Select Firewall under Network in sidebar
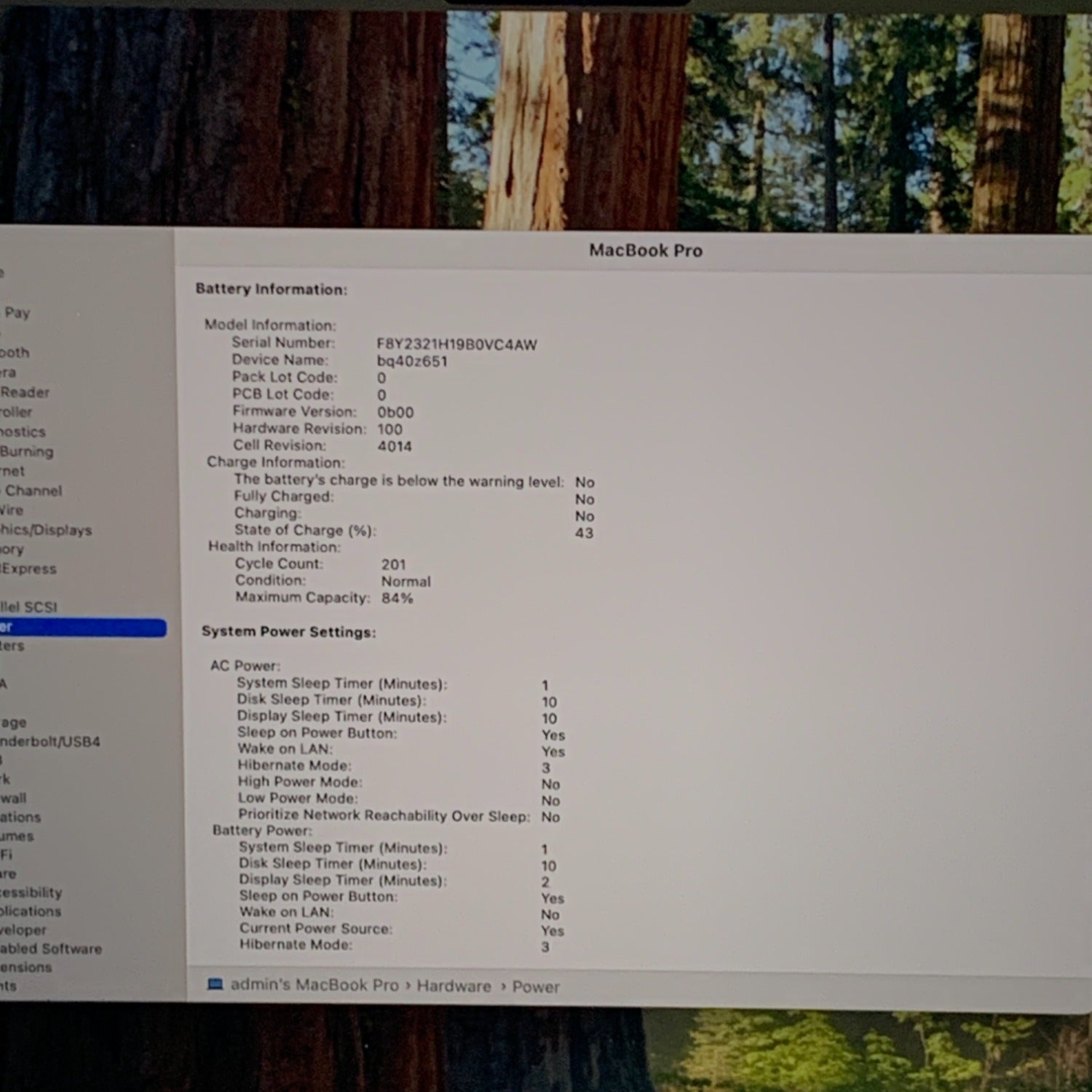Image resolution: width=1092 pixels, height=1092 pixels. 14,798
